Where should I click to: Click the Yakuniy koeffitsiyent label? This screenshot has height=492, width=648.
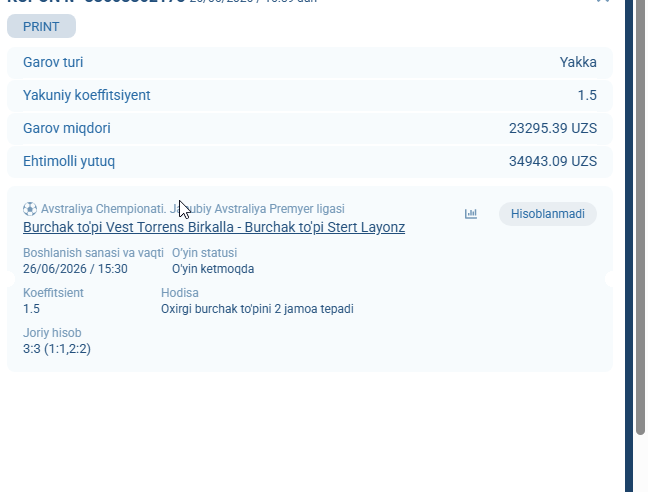coord(87,95)
